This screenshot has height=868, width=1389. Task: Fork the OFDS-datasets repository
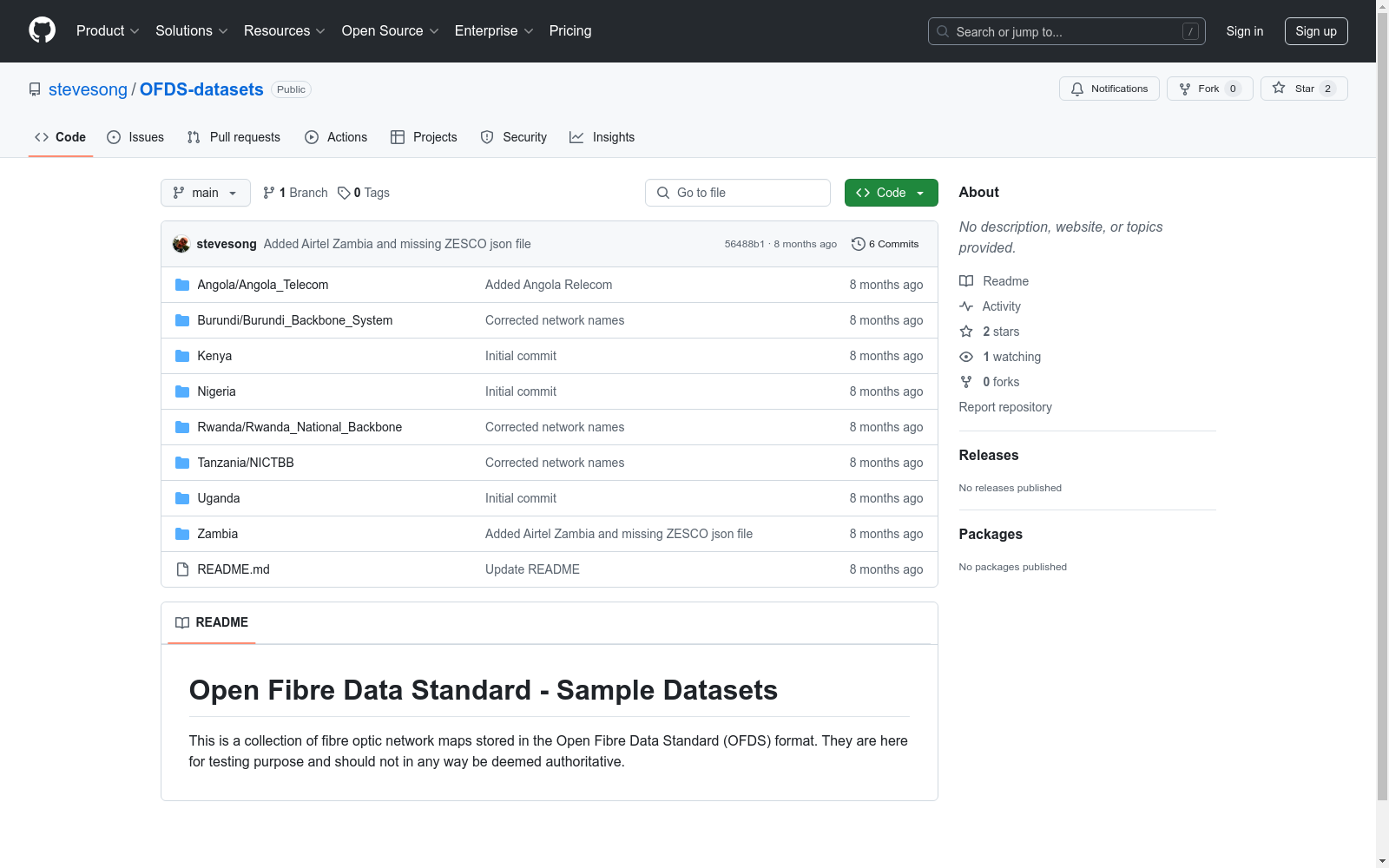click(x=1210, y=89)
